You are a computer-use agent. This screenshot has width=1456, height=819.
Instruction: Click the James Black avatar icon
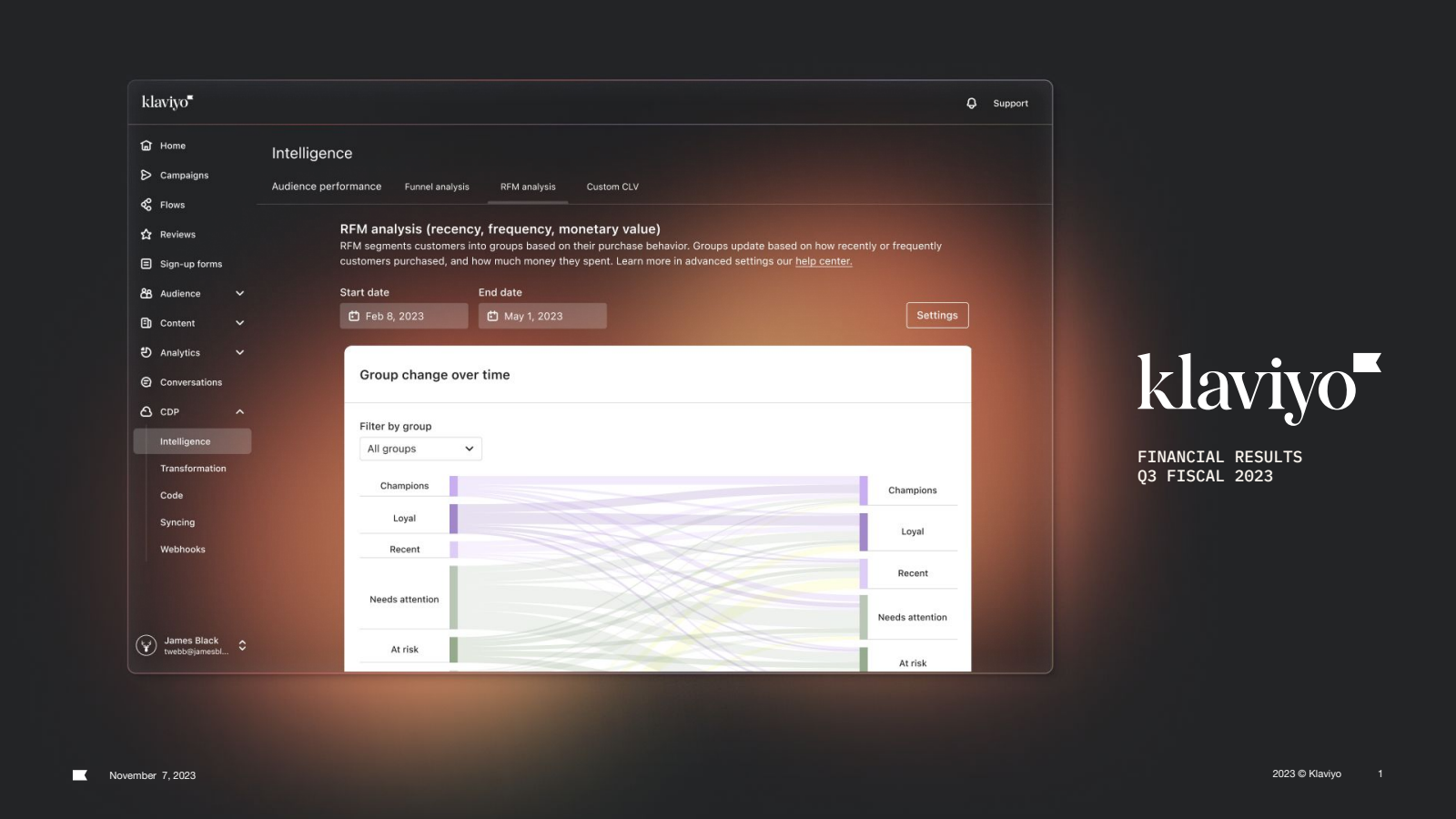(x=147, y=645)
